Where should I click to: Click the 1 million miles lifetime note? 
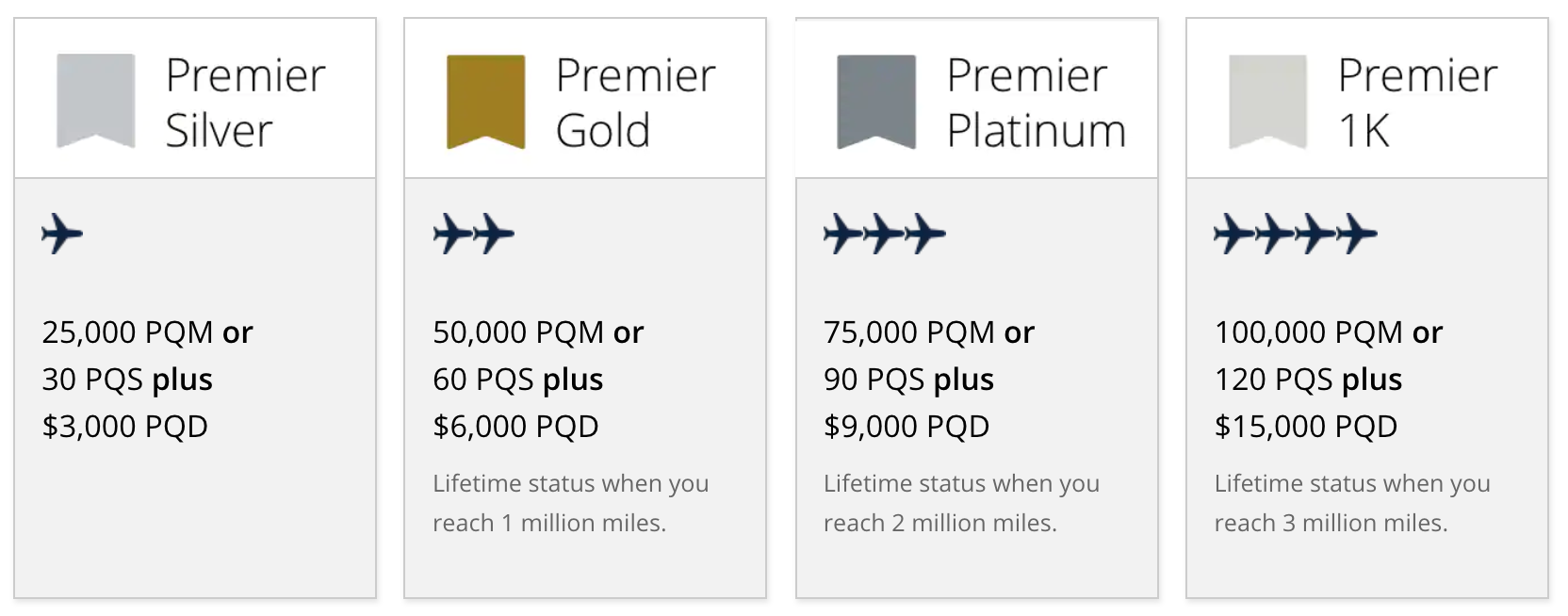(x=570, y=503)
